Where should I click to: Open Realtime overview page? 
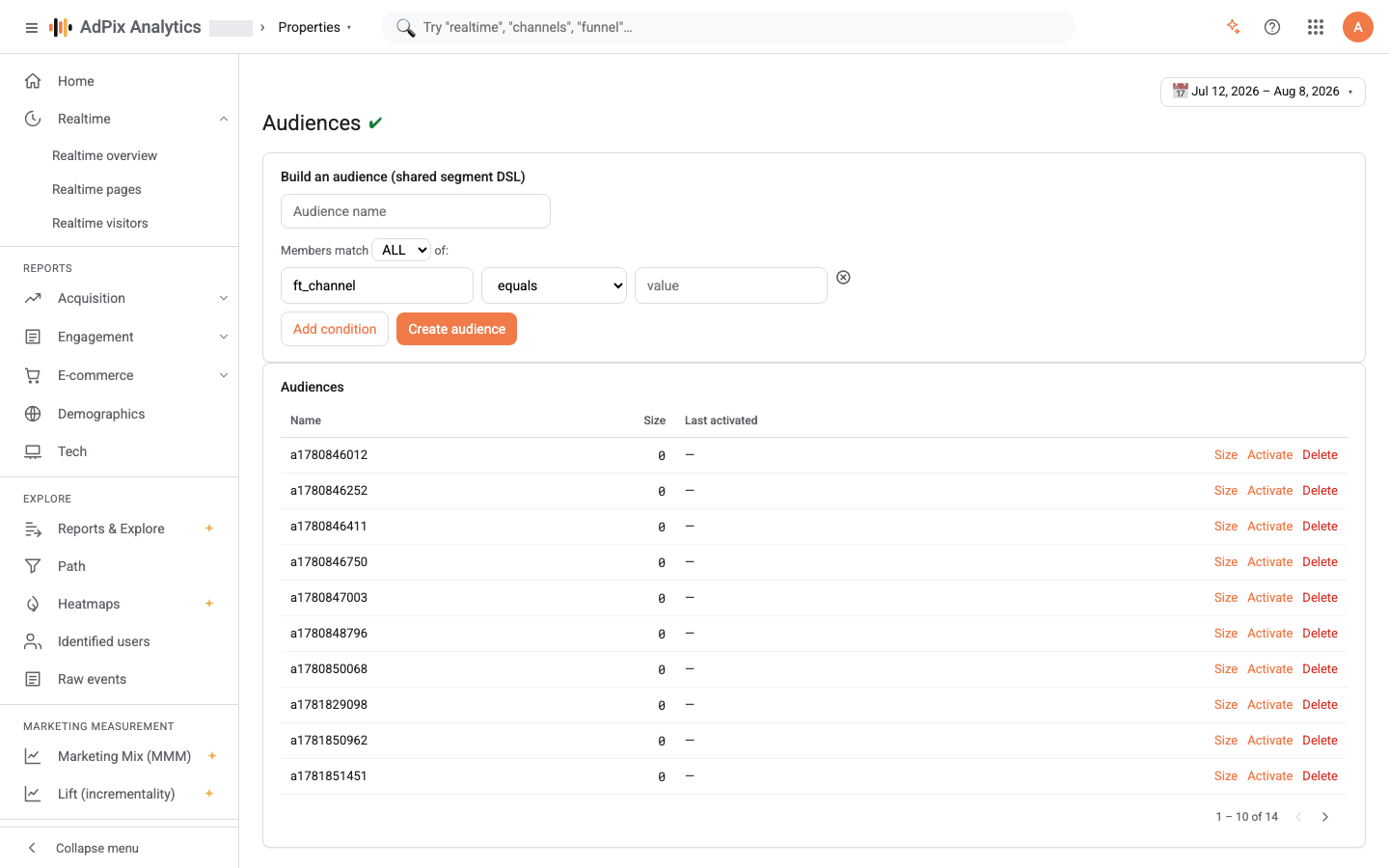(x=104, y=155)
